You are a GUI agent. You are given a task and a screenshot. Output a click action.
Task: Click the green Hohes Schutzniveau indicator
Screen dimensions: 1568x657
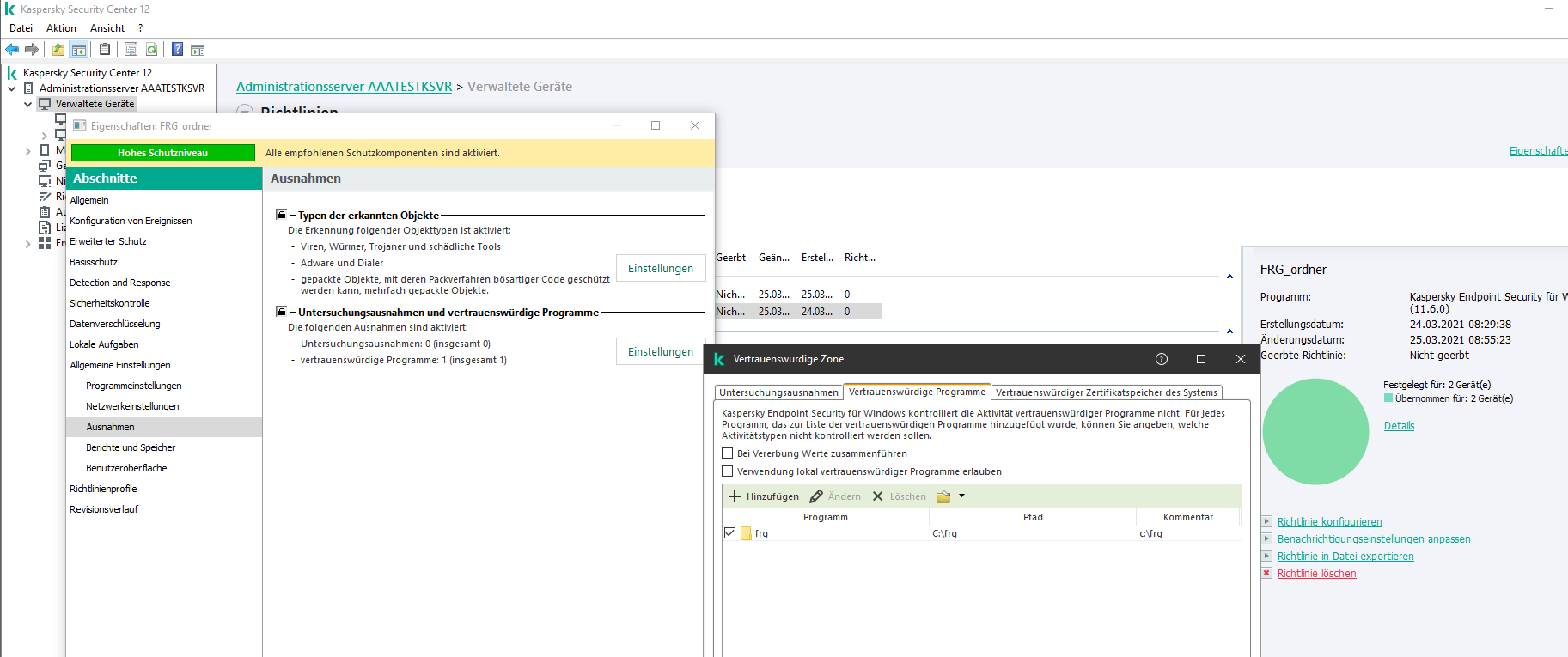(x=162, y=153)
